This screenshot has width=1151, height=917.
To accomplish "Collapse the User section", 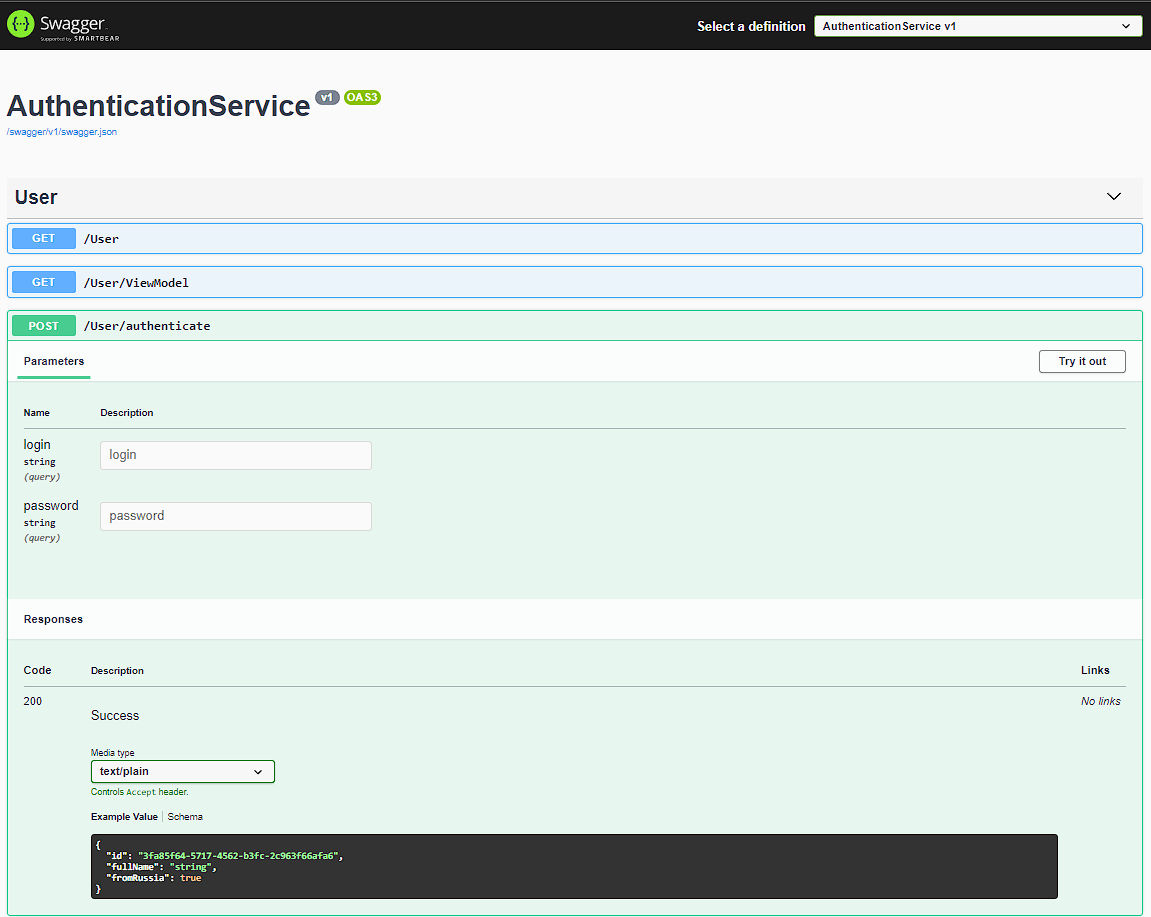I will pos(1113,197).
